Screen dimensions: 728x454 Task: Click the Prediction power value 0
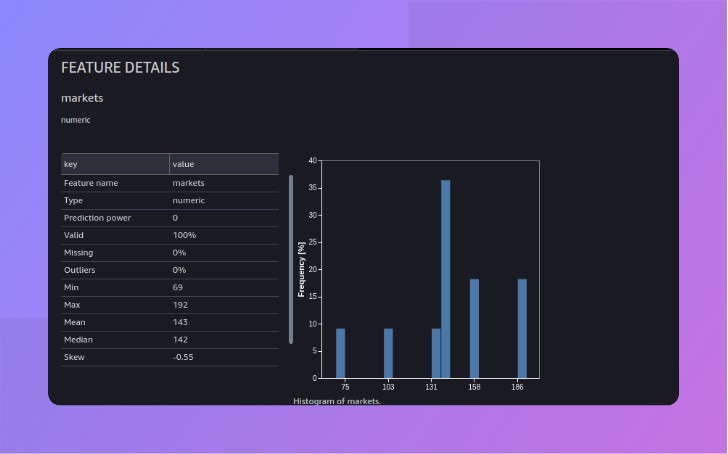pos(175,218)
